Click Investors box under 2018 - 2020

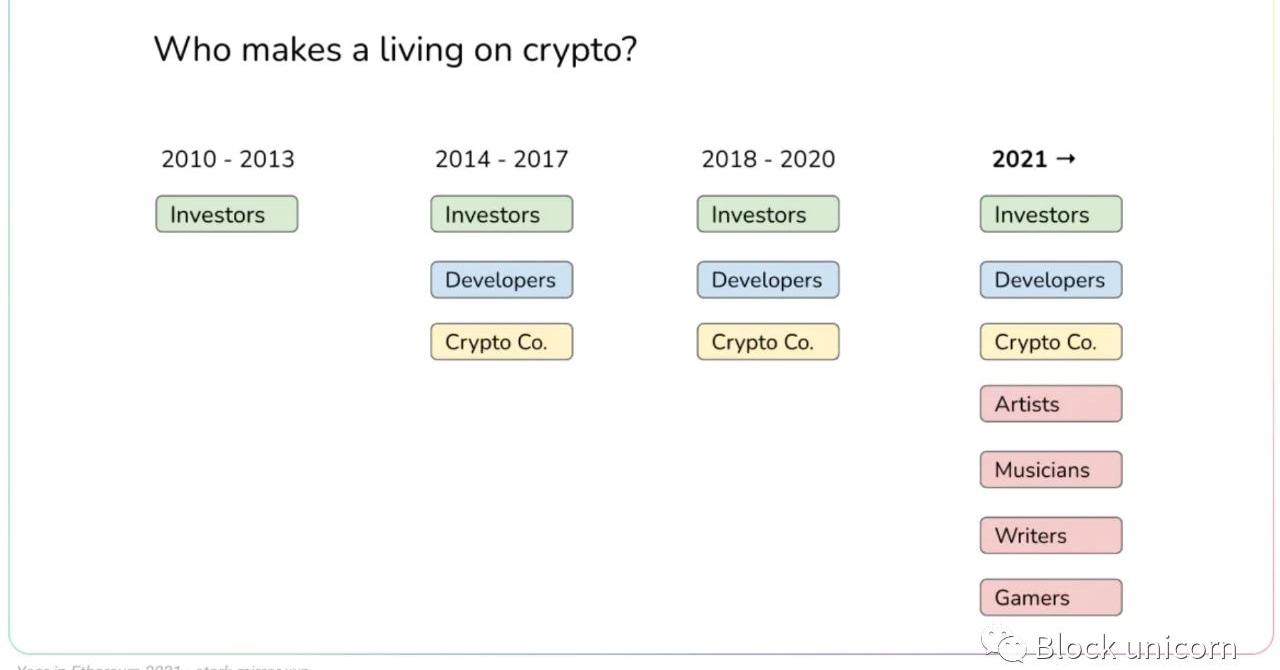click(x=768, y=214)
